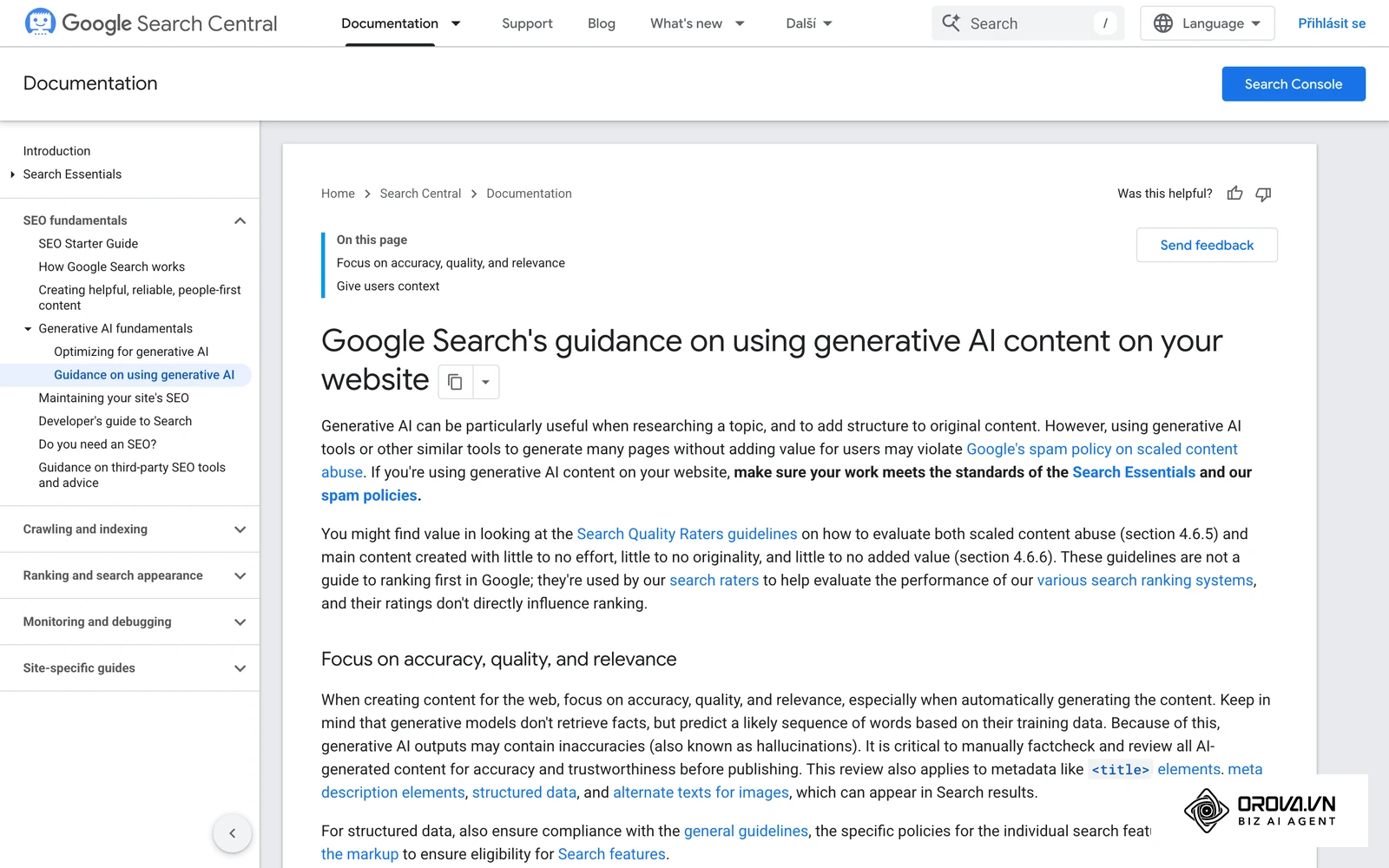This screenshot has width=1389, height=868.
Task: Open Introduction in the sidebar
Action: pyautogui.click(x=56, y=151)
